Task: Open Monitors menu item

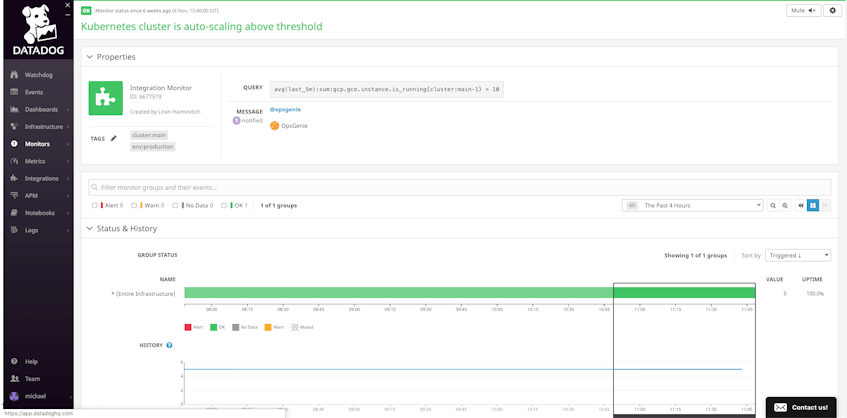Action: pyautogui.click(x=38, y=144)
